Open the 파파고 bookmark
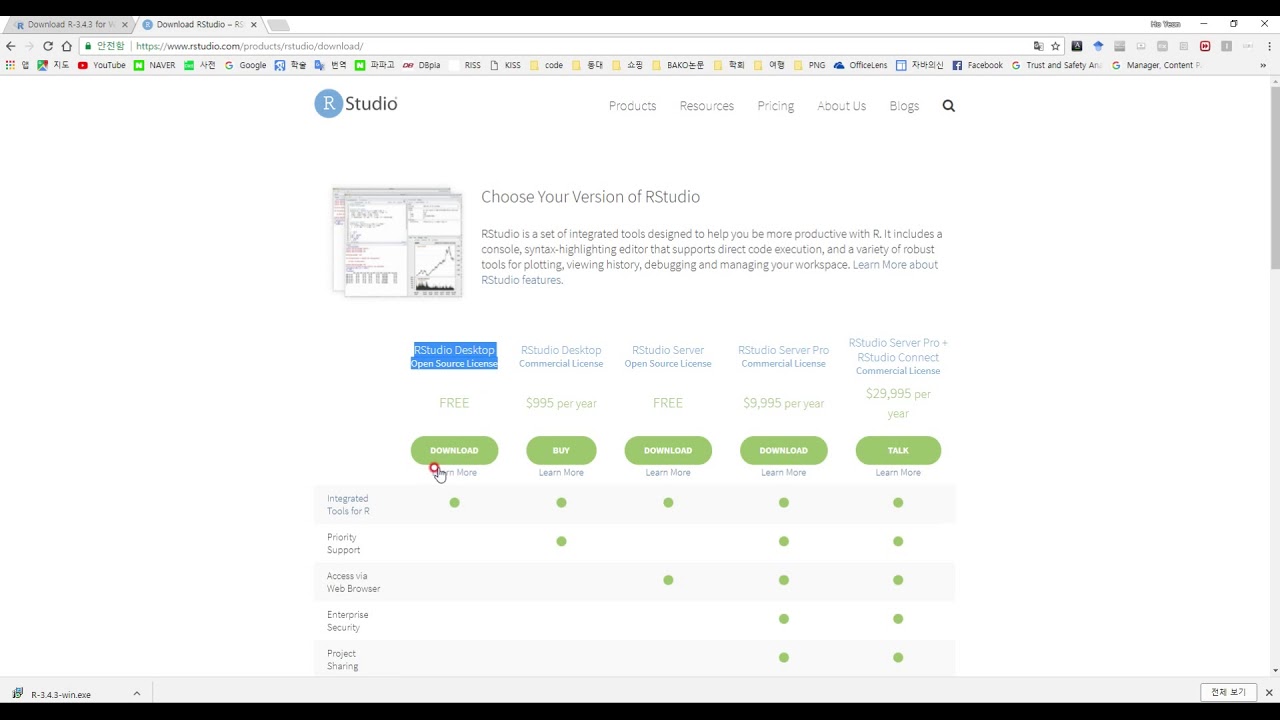This screenshot has width=1280, height=720. 375,65
